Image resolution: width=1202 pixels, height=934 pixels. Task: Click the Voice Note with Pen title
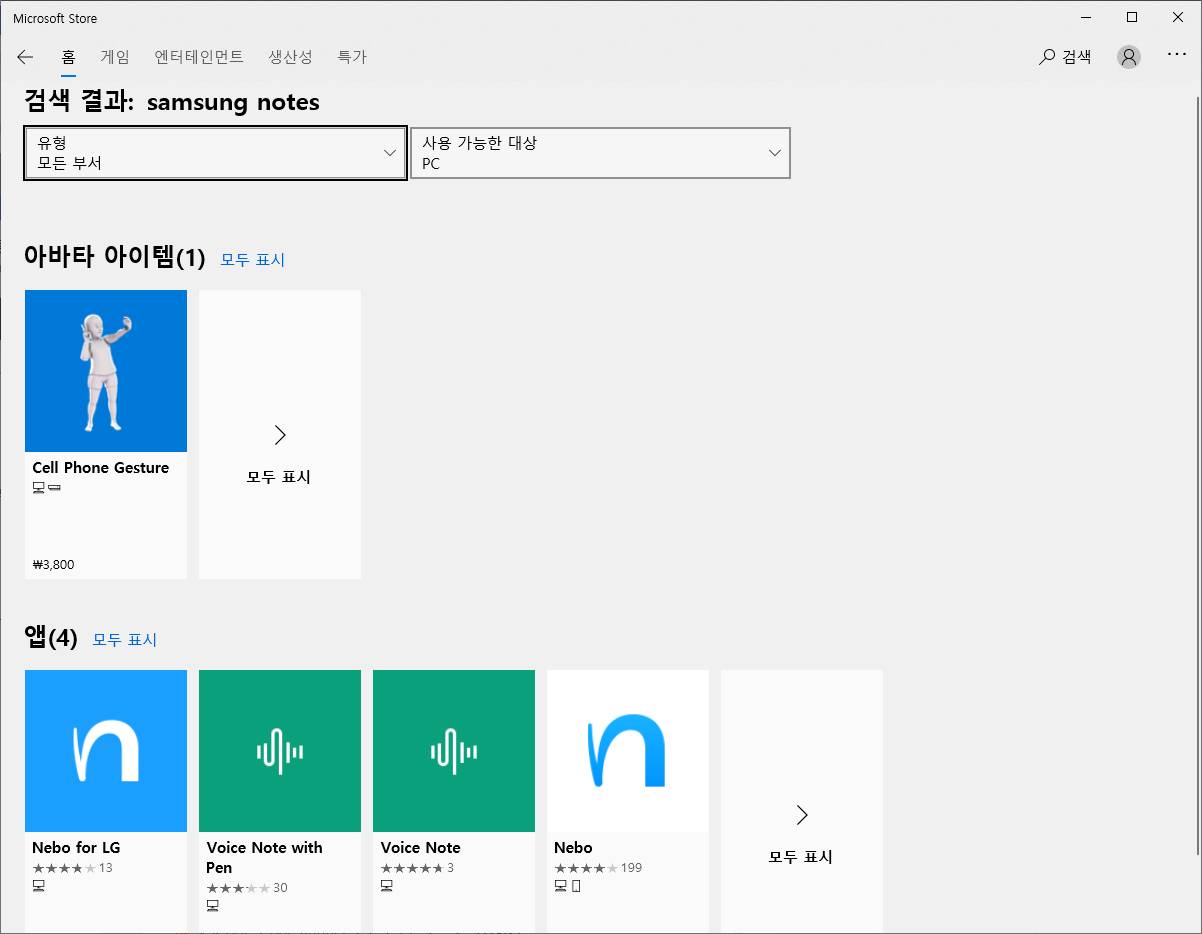click(x=265, y=857)
